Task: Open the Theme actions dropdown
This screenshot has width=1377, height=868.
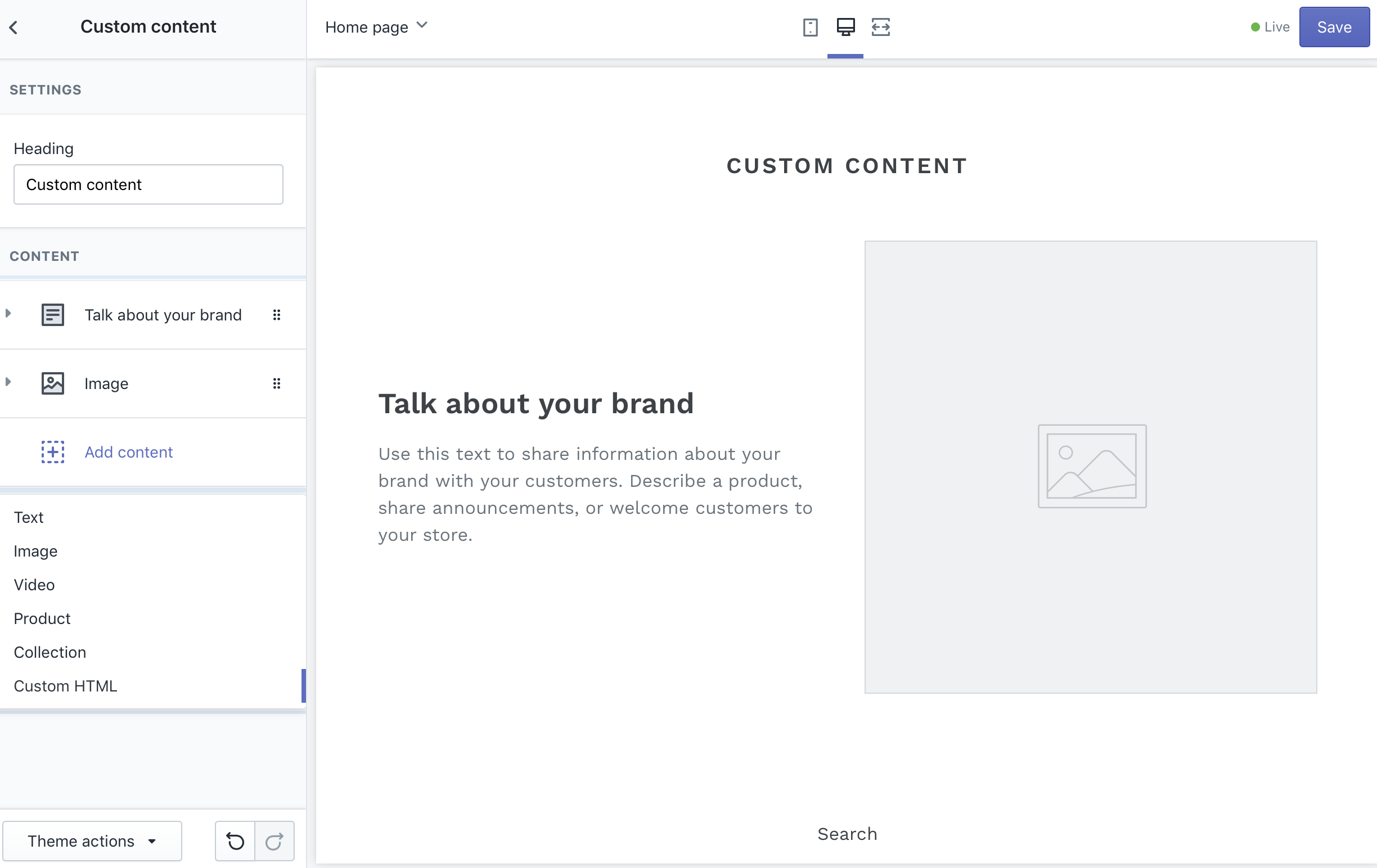Action: pyautogui.click(x=92, y=840)
